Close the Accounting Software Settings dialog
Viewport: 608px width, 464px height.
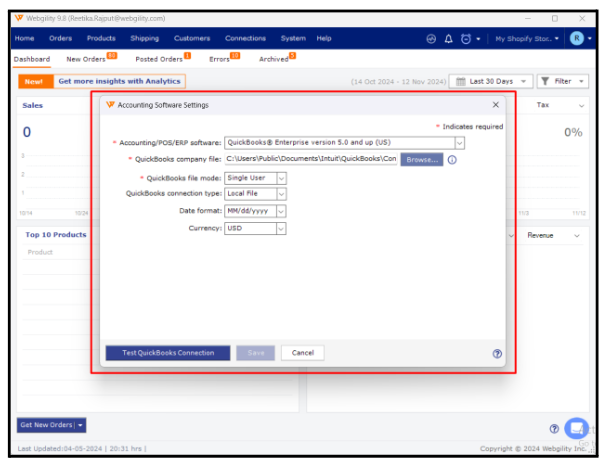tap(495, 104)
